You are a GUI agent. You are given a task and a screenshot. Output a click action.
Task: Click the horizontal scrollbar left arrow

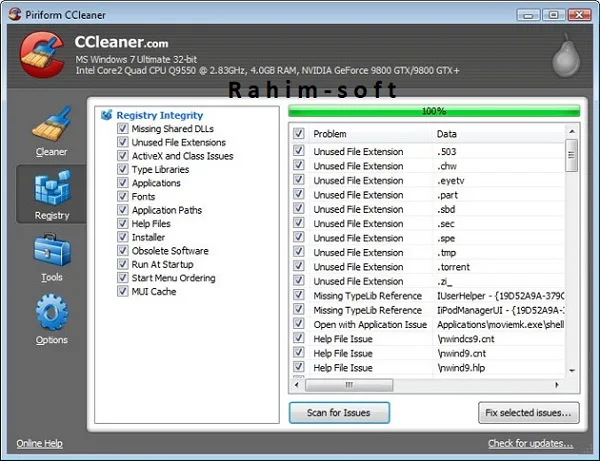point(297,385)
